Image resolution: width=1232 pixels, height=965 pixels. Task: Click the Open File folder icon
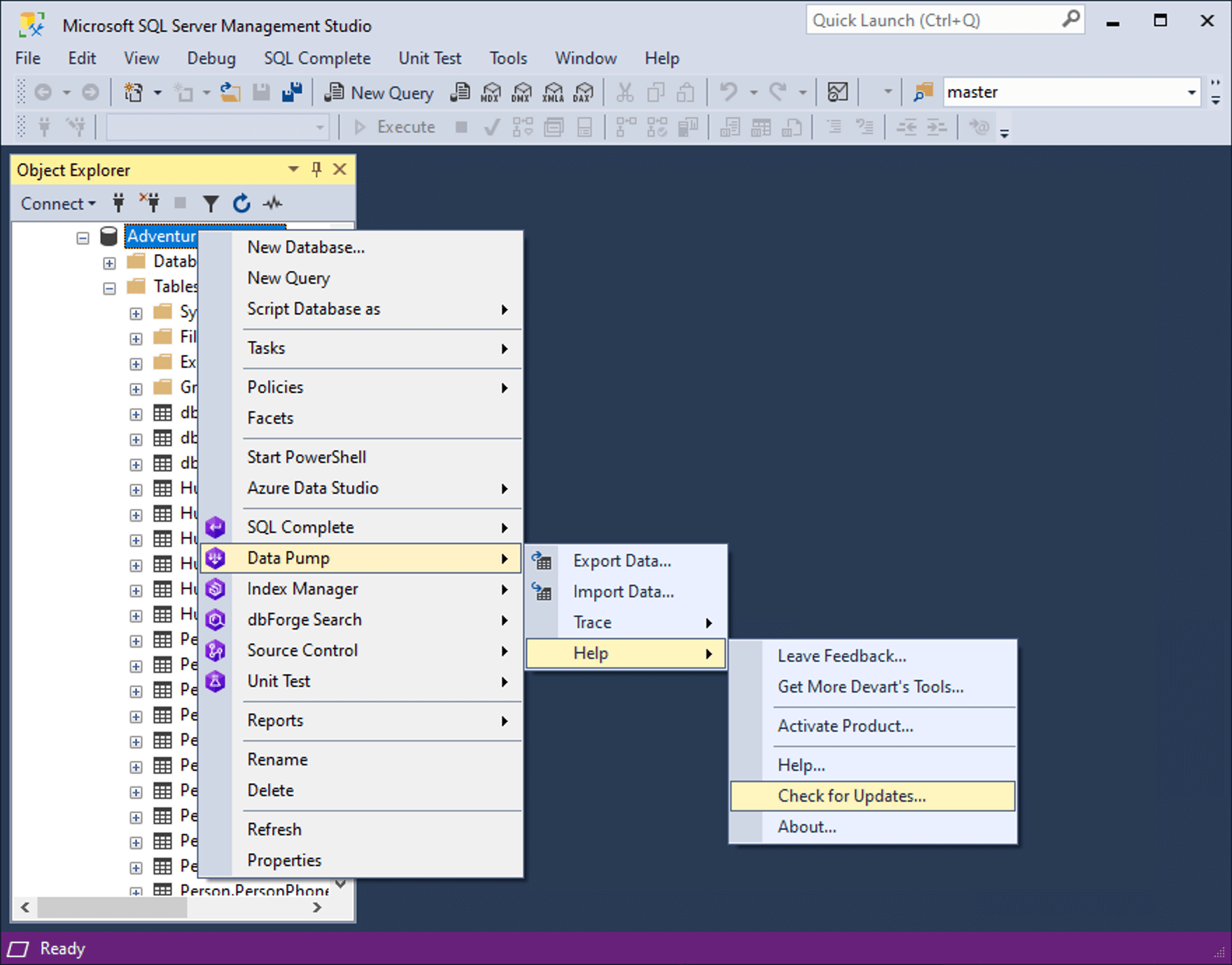click(x=230, y=92)
